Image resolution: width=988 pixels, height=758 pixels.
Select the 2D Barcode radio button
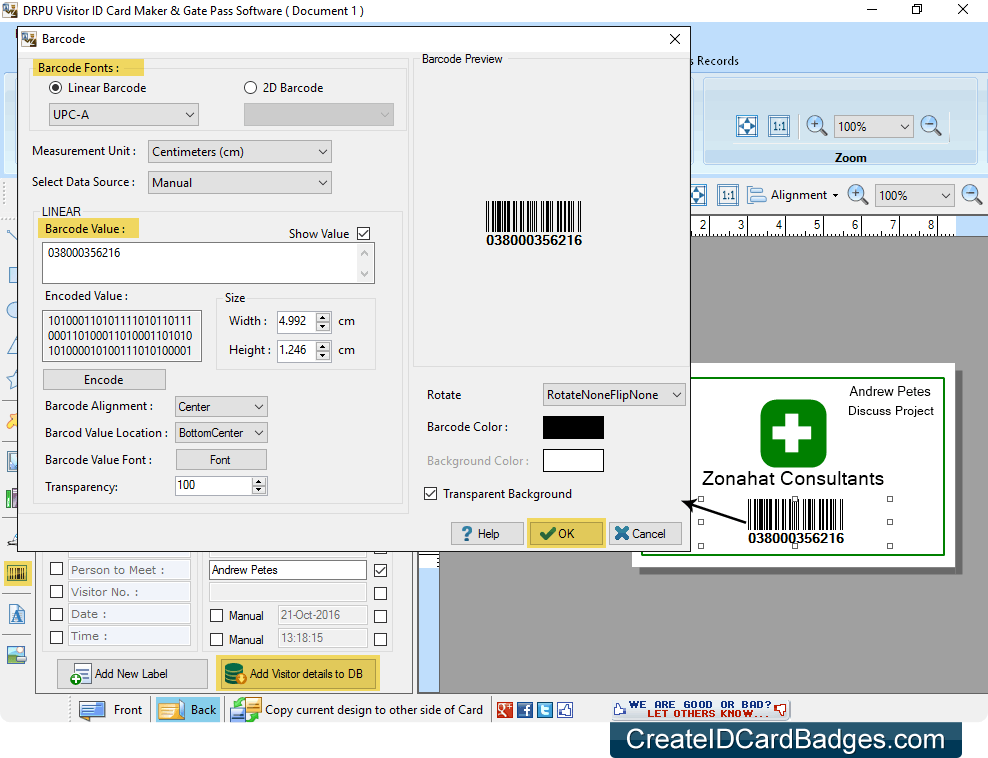point(250,88)
